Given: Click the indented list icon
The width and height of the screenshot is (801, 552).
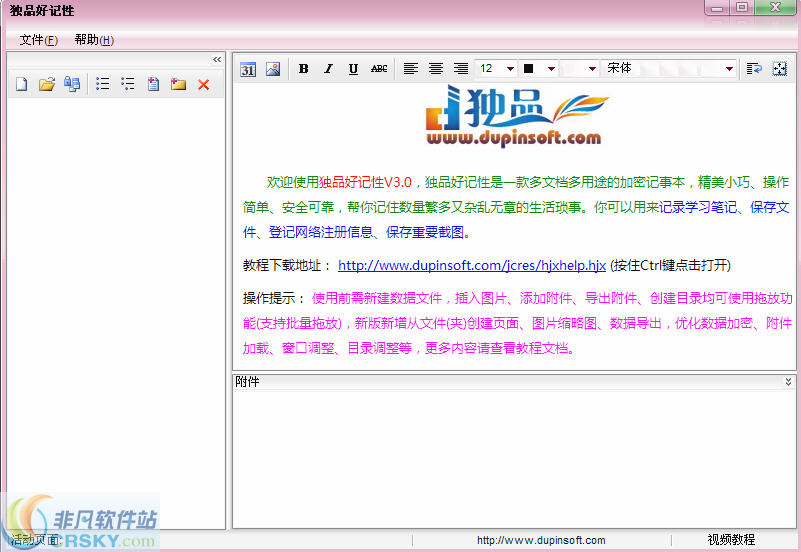Looking at the screenshot, I should tap(128, 84).
